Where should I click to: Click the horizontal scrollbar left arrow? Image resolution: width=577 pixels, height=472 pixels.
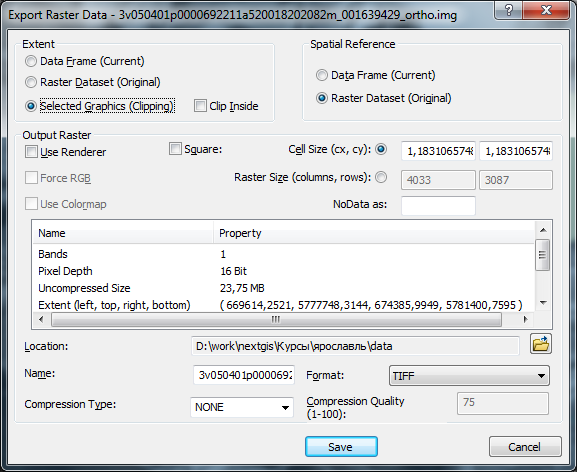(x=41, y=319)
